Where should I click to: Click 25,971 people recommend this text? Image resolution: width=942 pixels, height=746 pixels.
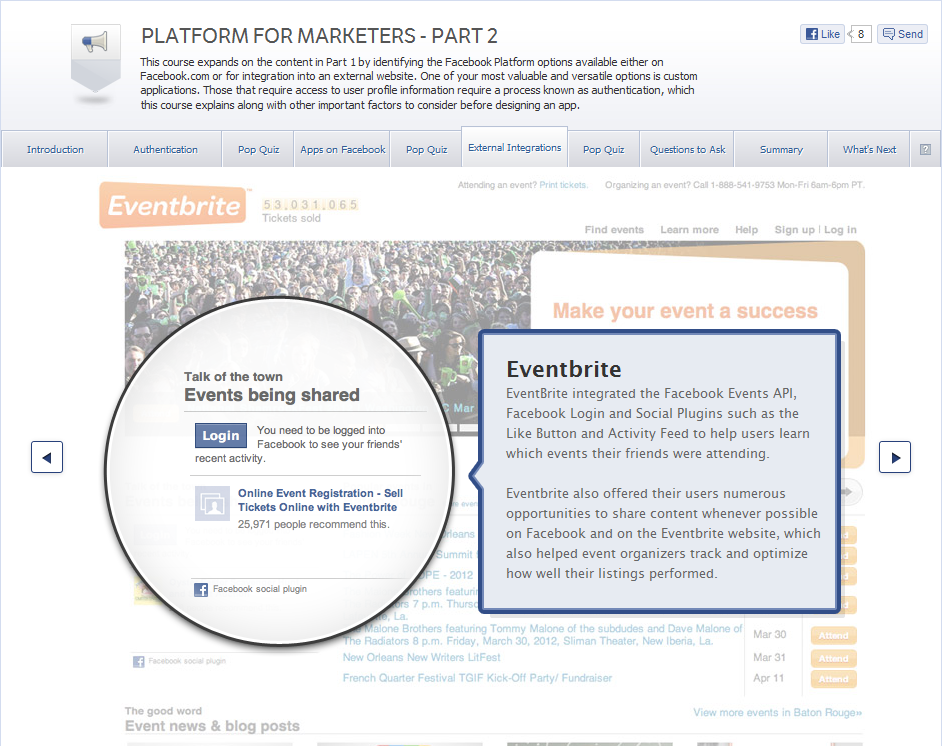pyautogui.click(x=314, y=524)
